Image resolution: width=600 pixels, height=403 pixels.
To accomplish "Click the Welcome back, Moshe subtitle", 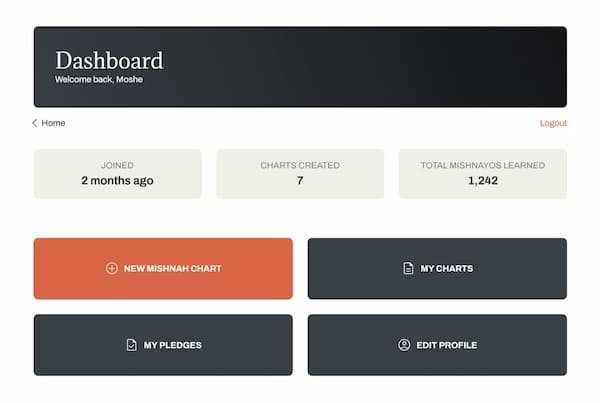I will 99,79.
